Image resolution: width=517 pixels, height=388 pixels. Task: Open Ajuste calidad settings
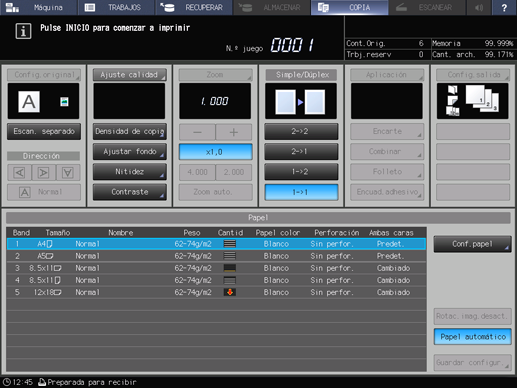[129, 75]
